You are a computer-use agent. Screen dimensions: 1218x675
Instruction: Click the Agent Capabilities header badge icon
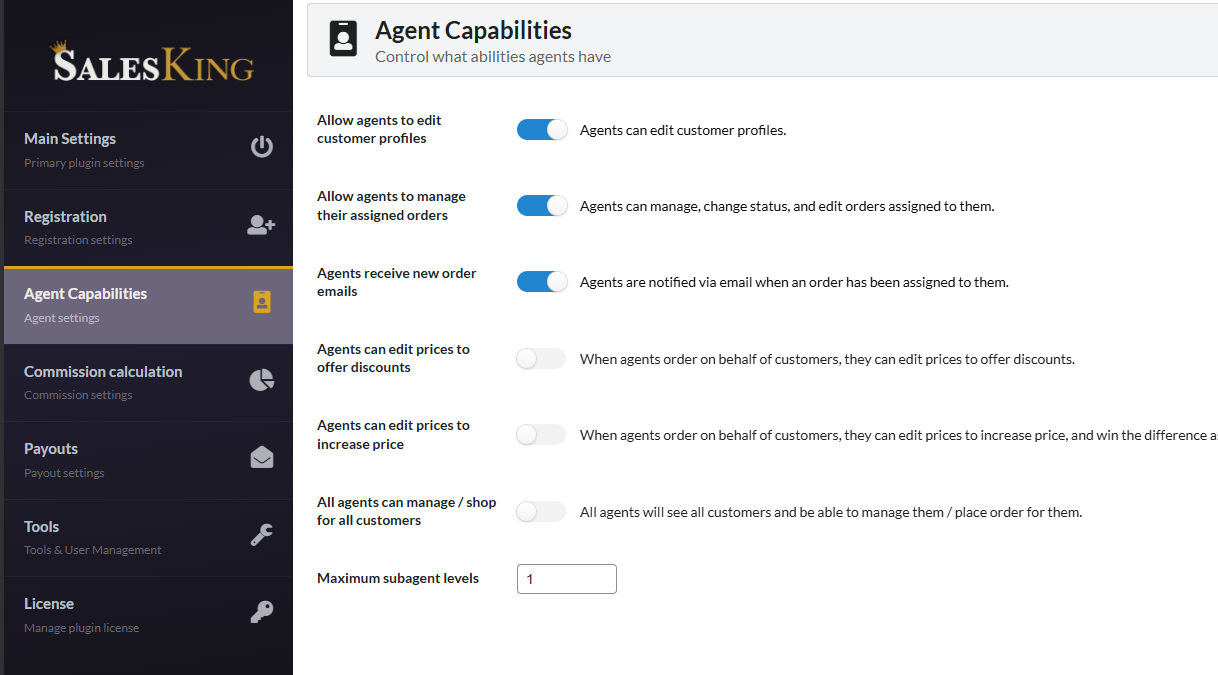click(x=343, y=41)
